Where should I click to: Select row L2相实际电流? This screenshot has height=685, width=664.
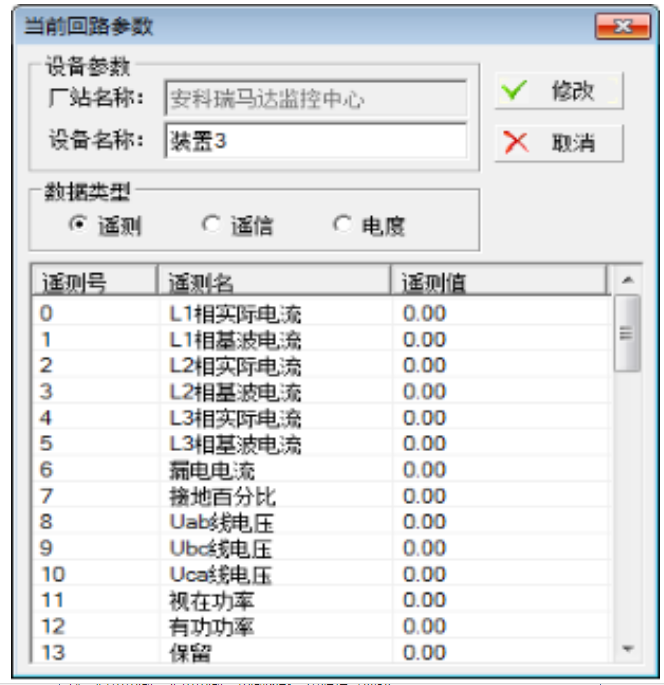pyautogui.click(x=321, y=365)
